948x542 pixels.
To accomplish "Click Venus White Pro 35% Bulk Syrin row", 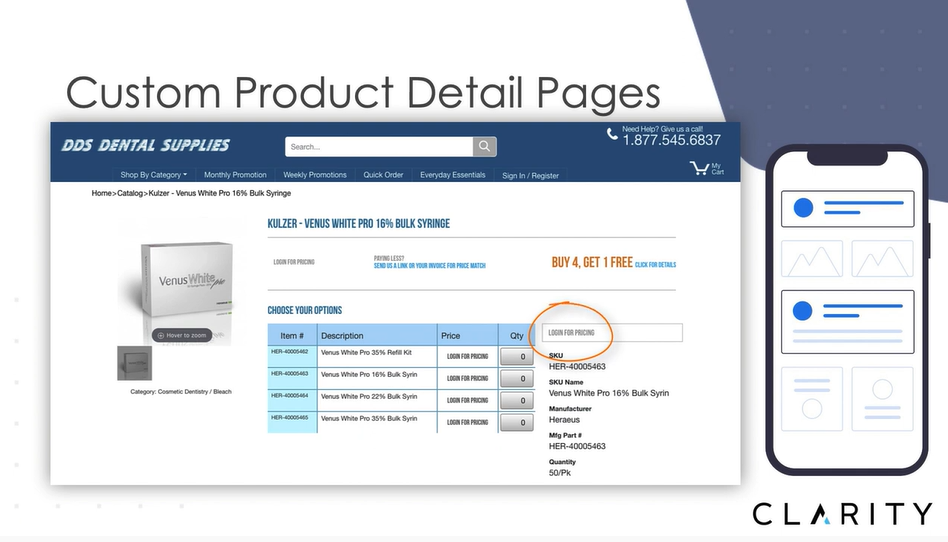I will tap(369, 418).
